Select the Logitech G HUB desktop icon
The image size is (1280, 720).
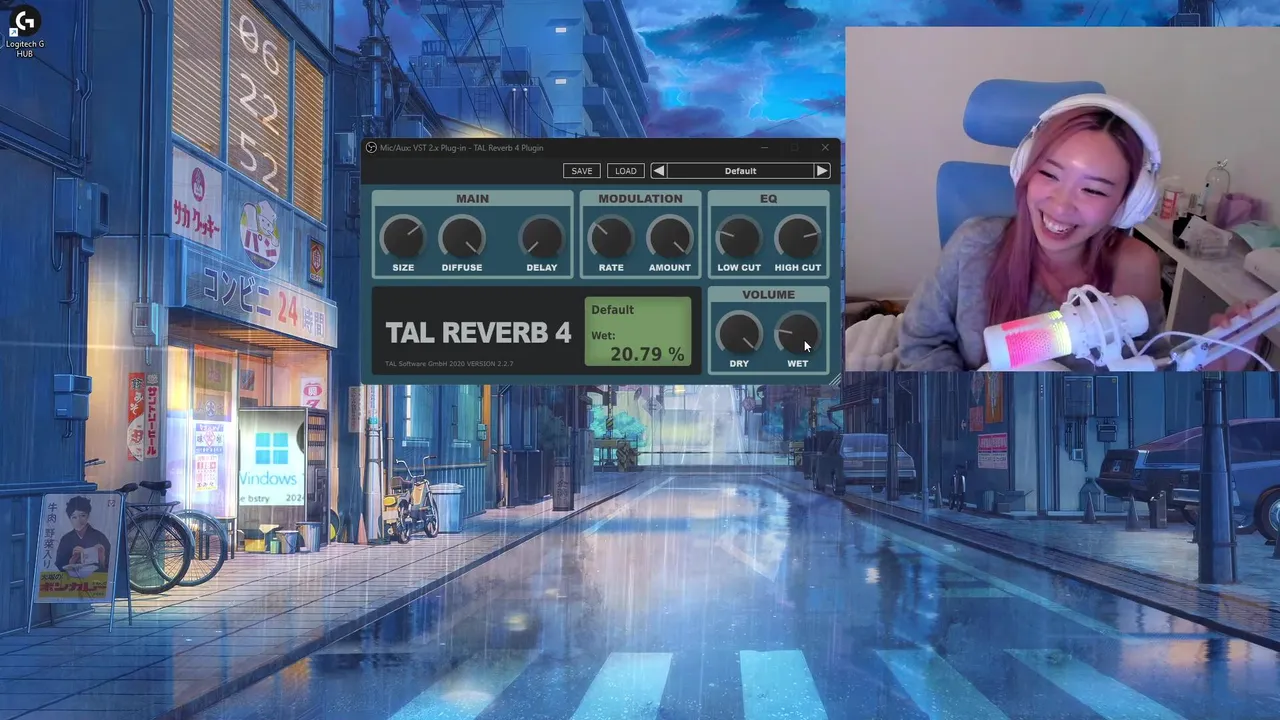[x=24, y=32]
